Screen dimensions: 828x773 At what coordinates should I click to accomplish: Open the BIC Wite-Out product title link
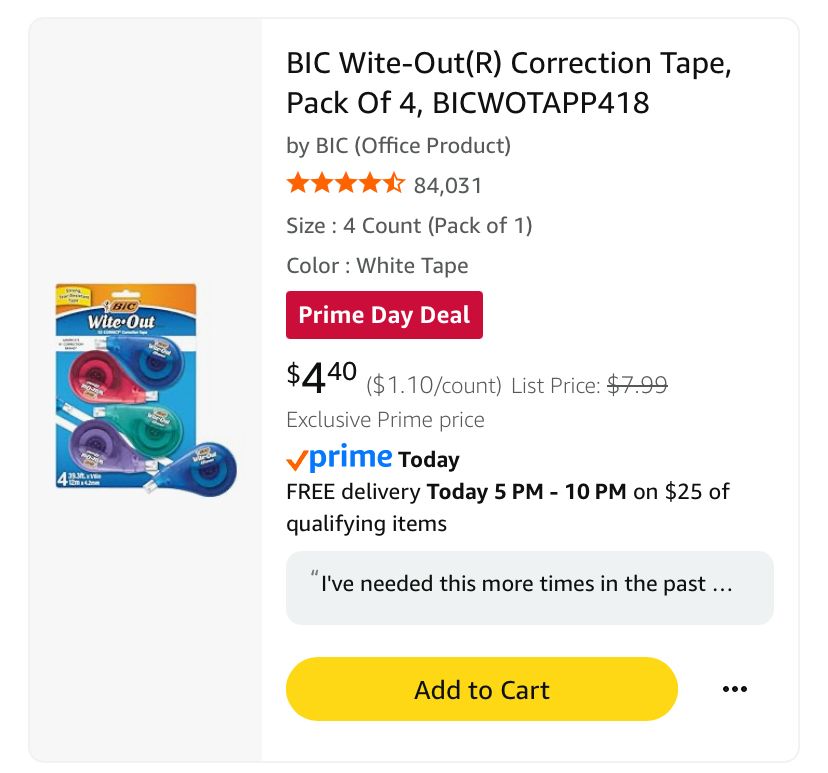point(509,83)
